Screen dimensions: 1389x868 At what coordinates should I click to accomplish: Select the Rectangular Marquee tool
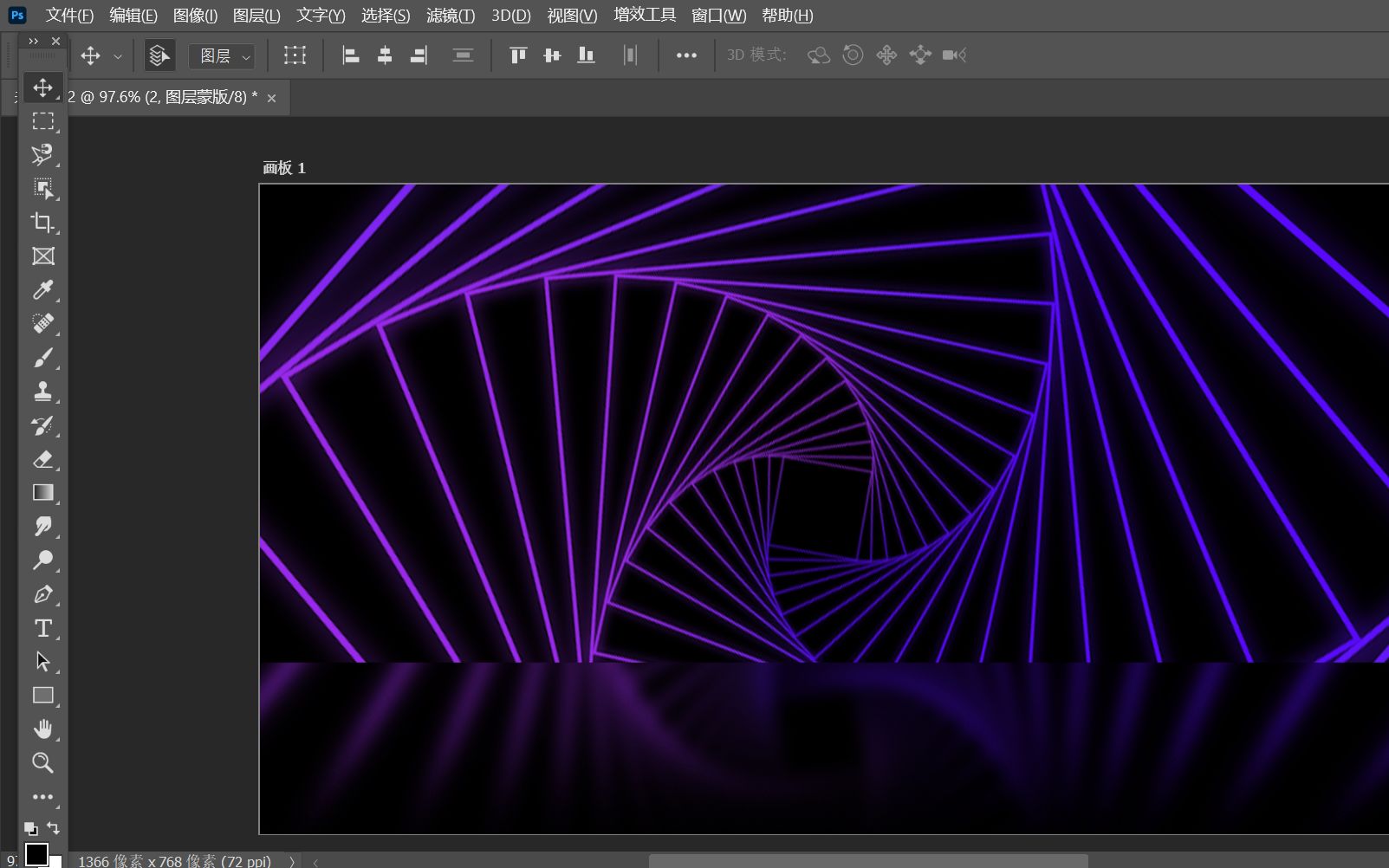click(x=42, y=121)
